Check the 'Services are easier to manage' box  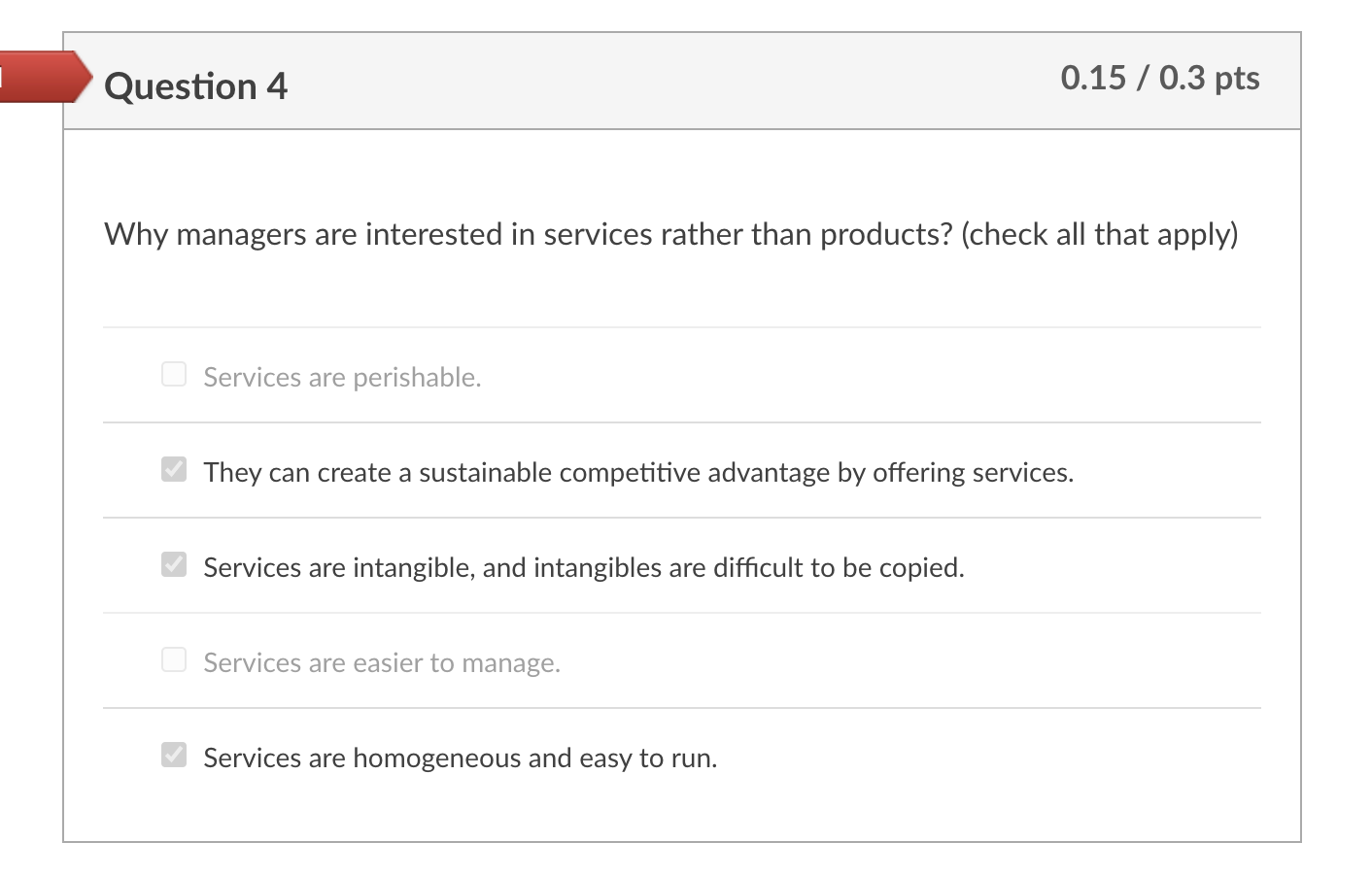[173, 658]
